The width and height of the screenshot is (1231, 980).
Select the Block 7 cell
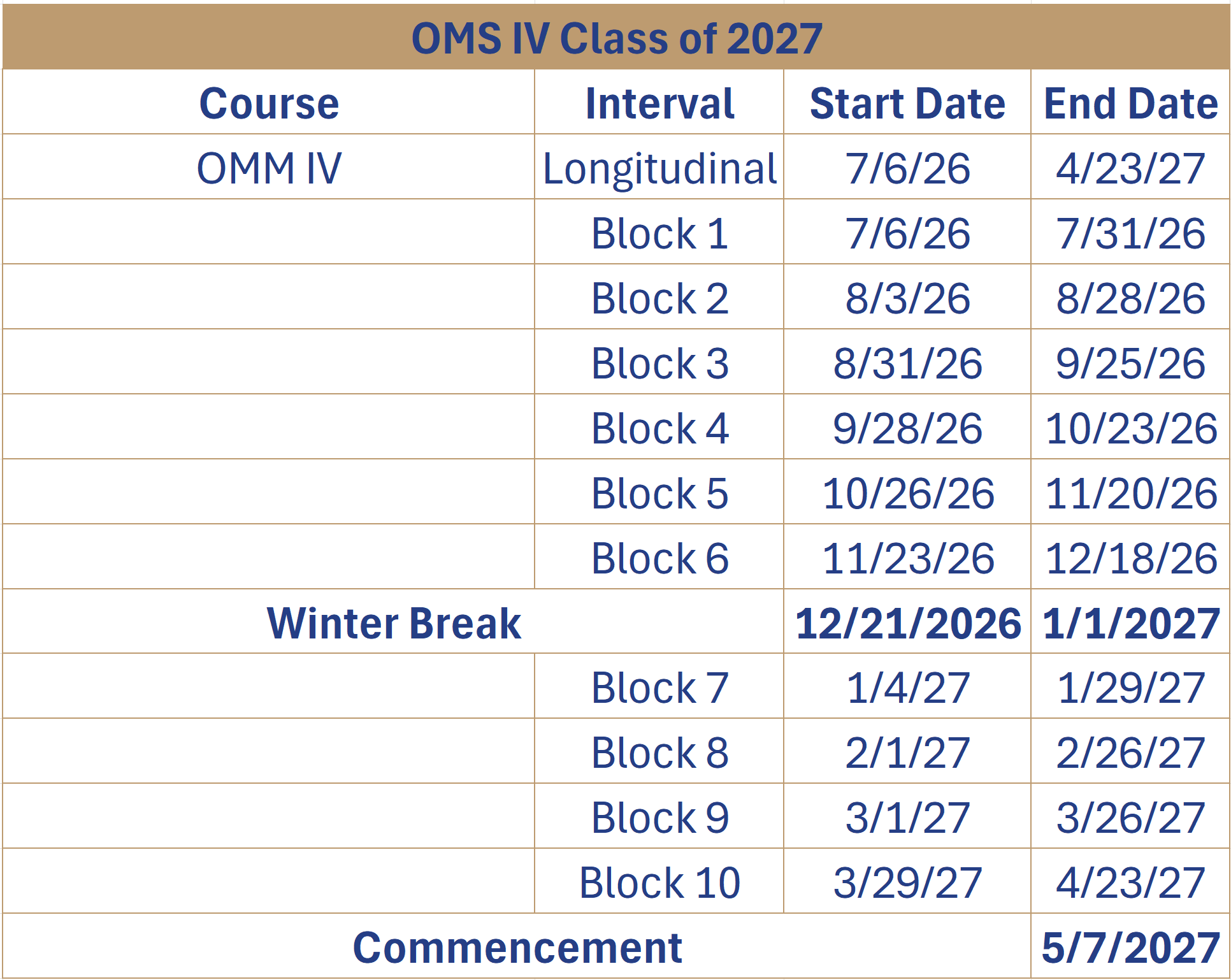[659, 688]
